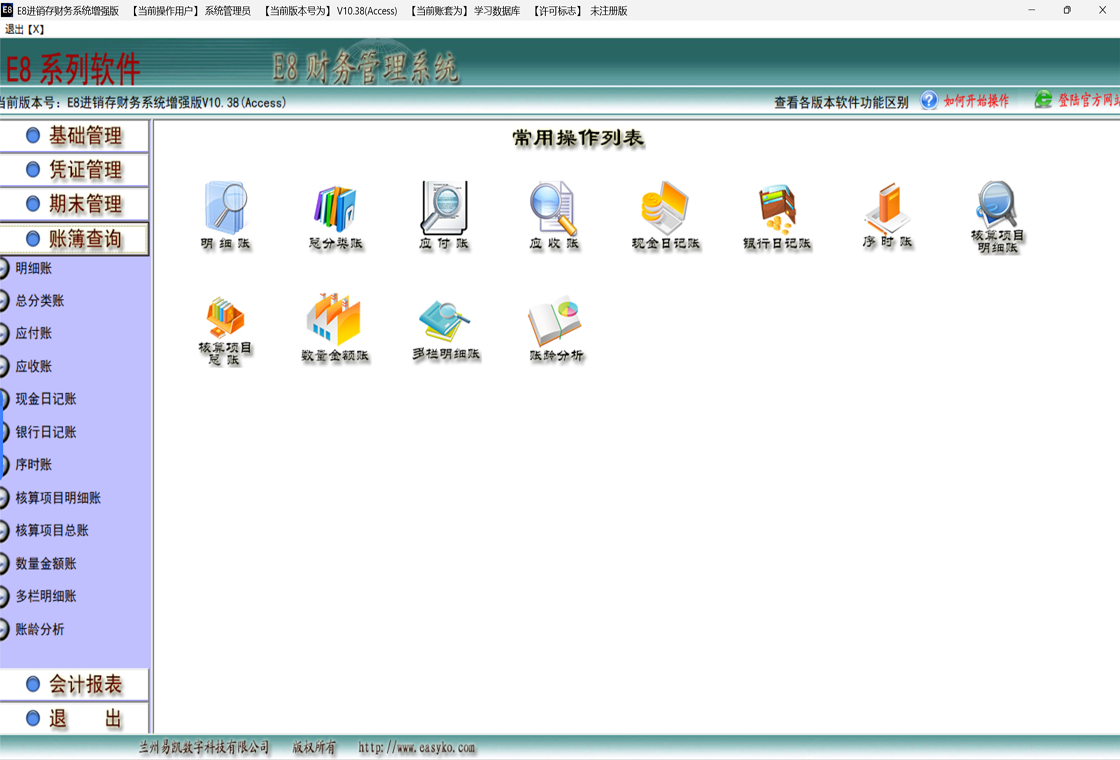1120x760 pixels.
Task: Click the http://www.easyko.com footer URL
Action: [x=417, y=748]
